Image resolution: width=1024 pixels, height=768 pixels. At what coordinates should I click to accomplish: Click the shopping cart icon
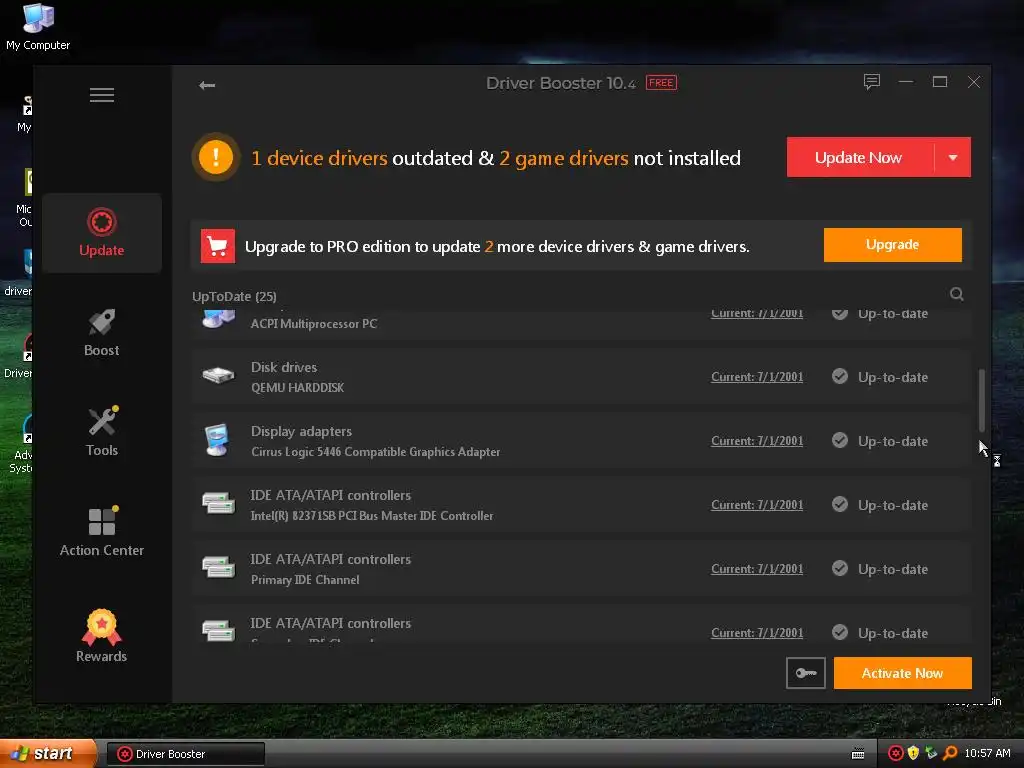tap(217, 246)
